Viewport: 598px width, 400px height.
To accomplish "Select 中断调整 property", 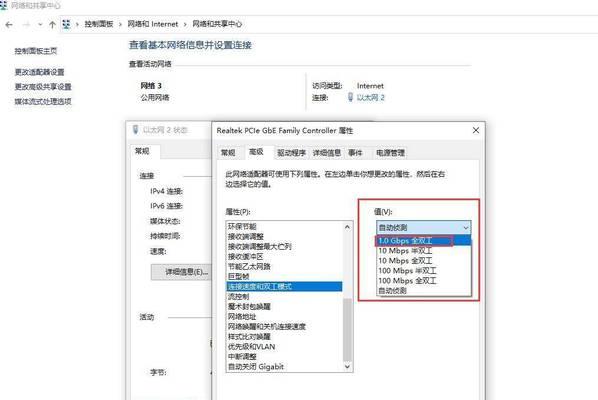I will coord(284,357).
